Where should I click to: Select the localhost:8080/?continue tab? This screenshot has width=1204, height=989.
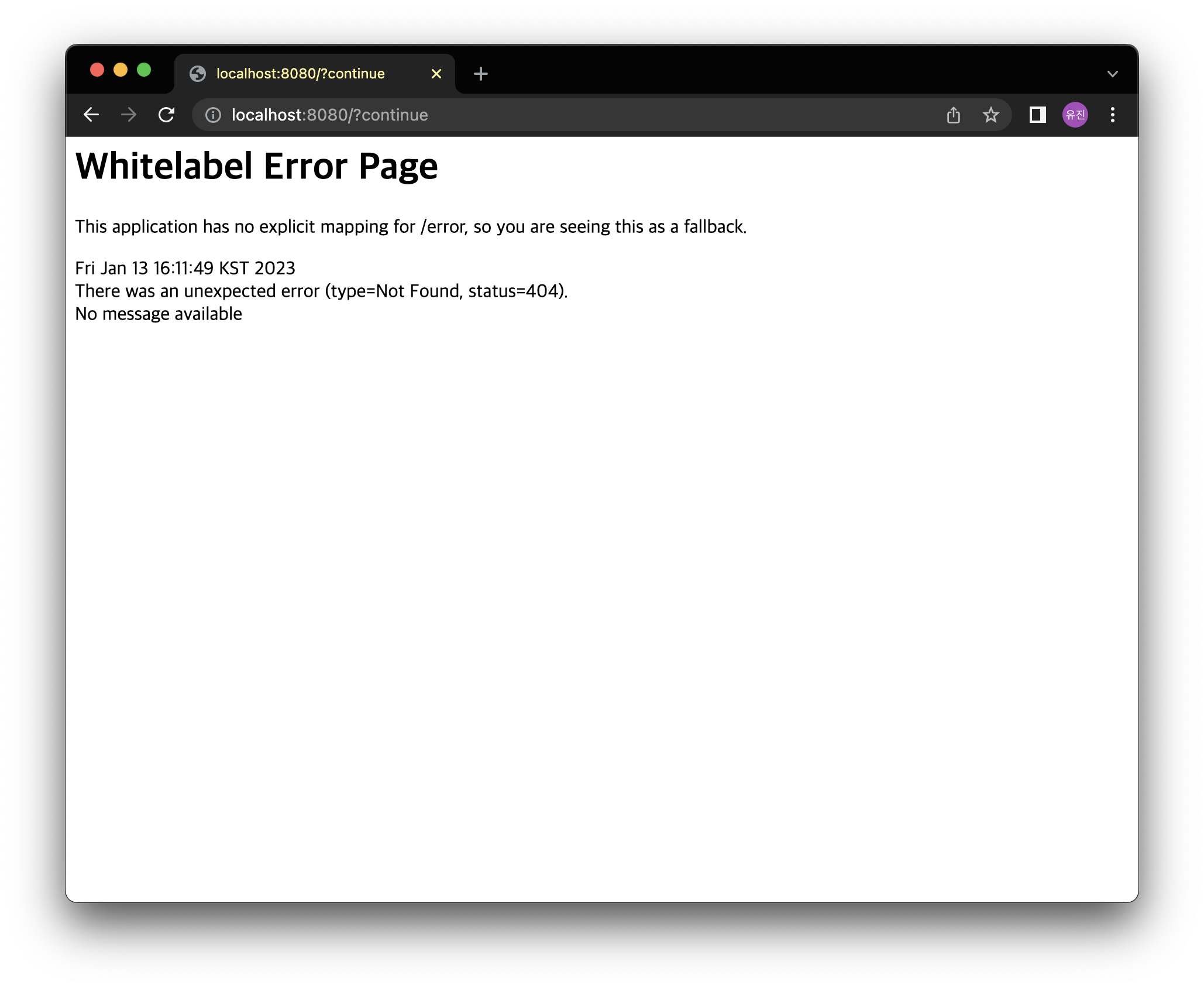315,74
